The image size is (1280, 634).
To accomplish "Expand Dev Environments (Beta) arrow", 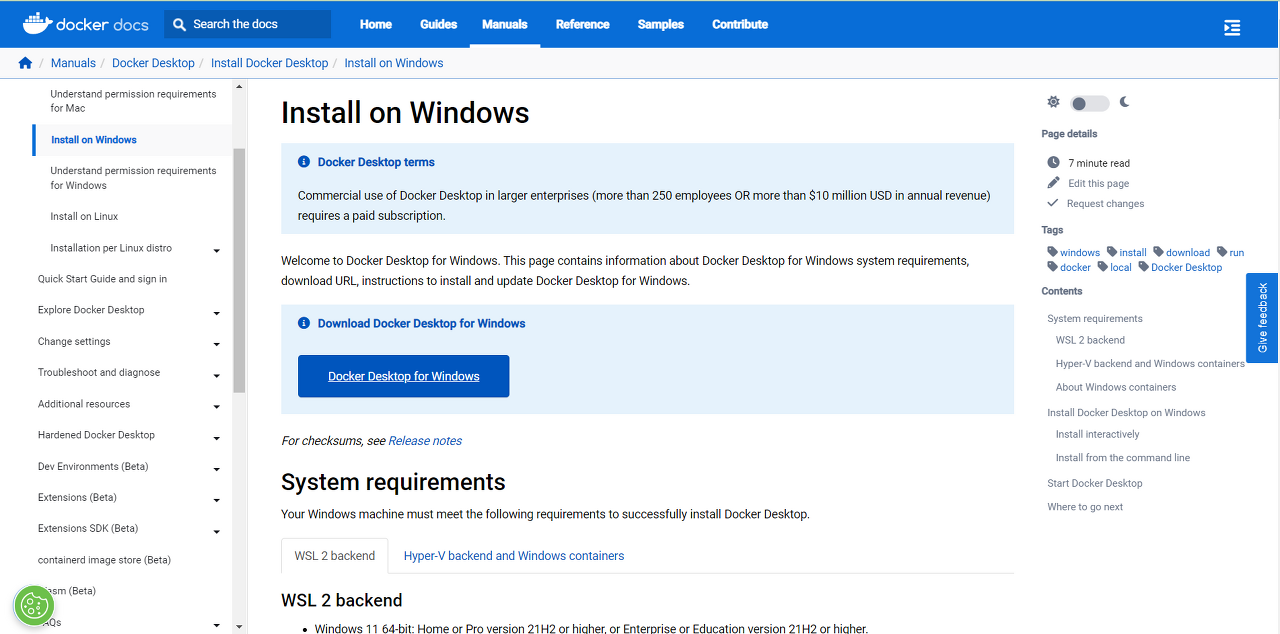I will [x=217, y=469].
